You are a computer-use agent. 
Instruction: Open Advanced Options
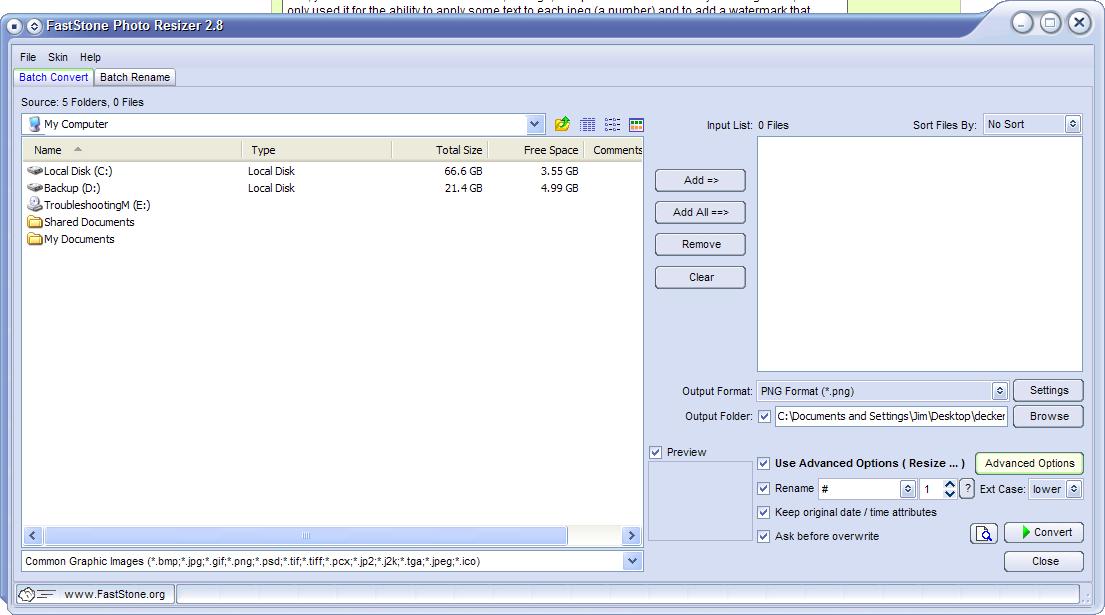1030,464
